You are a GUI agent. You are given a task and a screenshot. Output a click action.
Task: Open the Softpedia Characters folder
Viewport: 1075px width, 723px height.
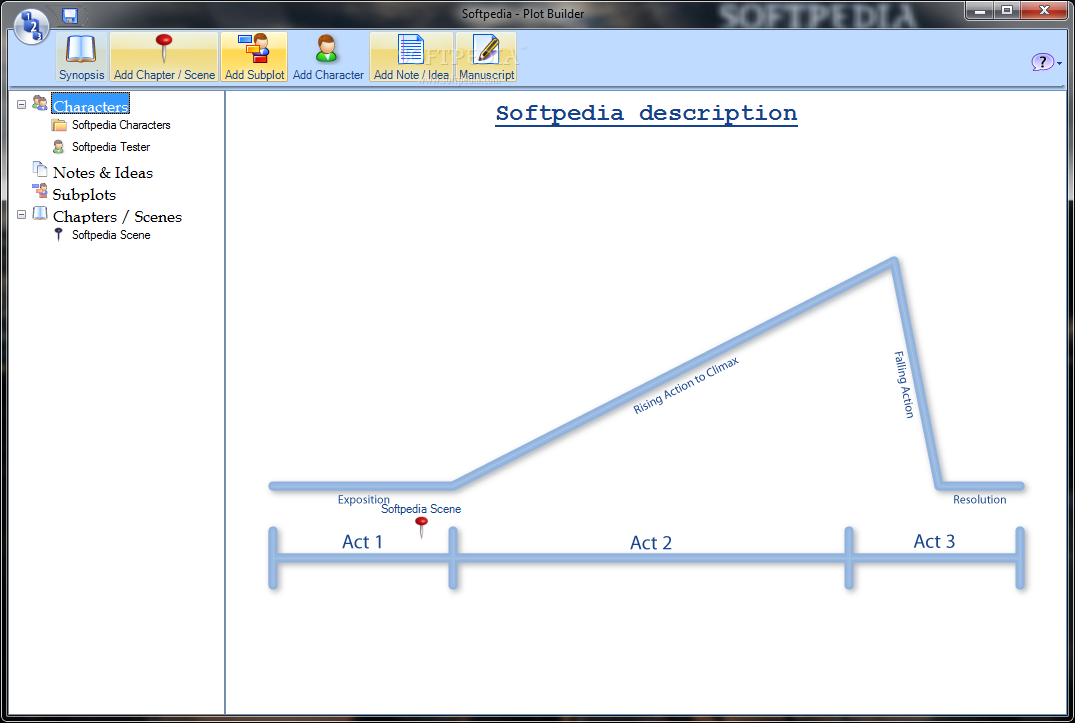[121, 125]
